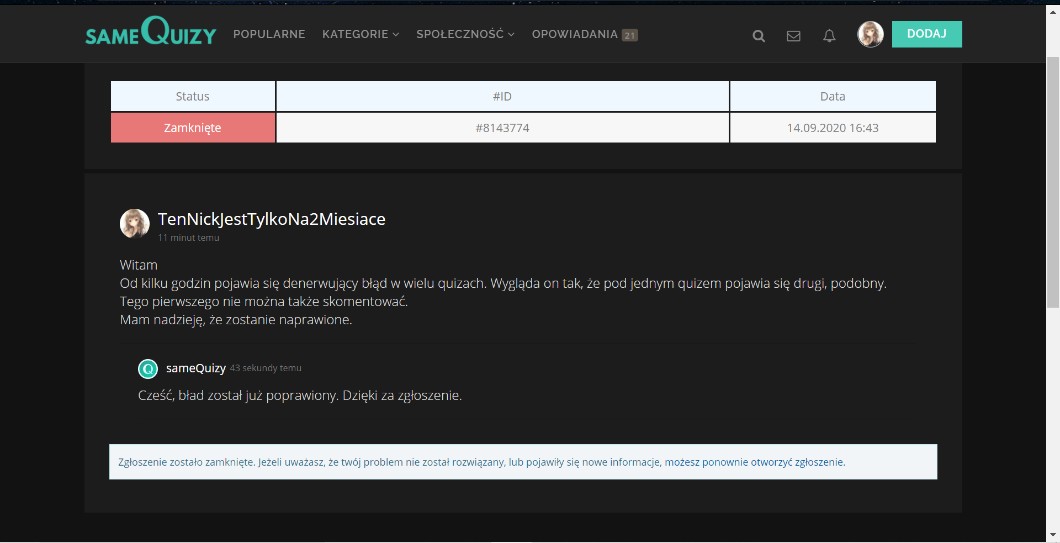
Task: Open the sameQuizy reply author name
Action: pos(196,368)
